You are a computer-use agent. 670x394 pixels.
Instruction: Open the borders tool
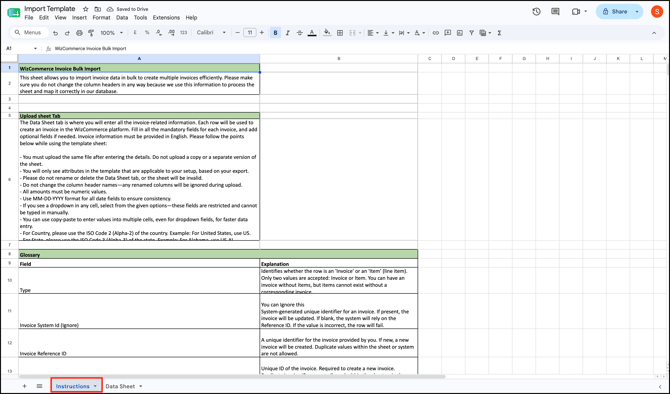[x=340, y=33]
